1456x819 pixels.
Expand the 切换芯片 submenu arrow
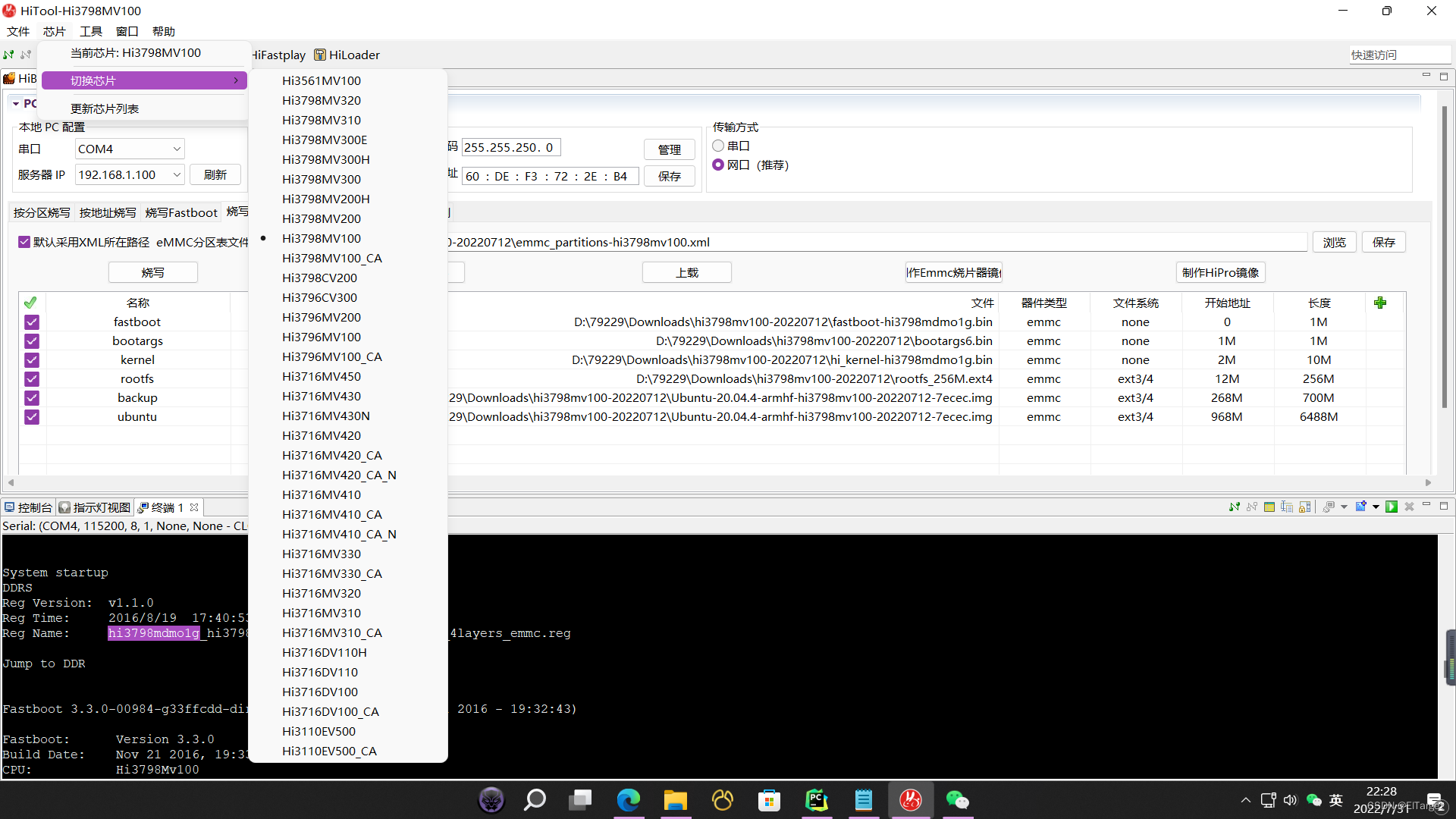(x=236, y=80)
